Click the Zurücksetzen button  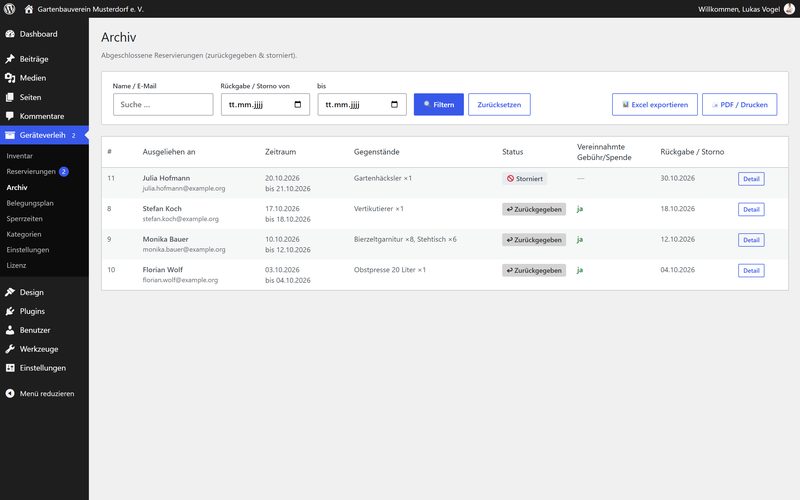[499, 105]
